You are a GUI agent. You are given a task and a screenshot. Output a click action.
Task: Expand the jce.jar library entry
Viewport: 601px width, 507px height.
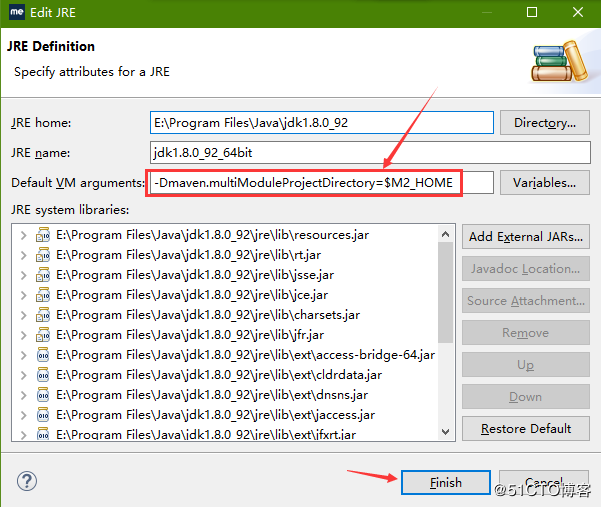pyautogui.click(x=24, y=295)
